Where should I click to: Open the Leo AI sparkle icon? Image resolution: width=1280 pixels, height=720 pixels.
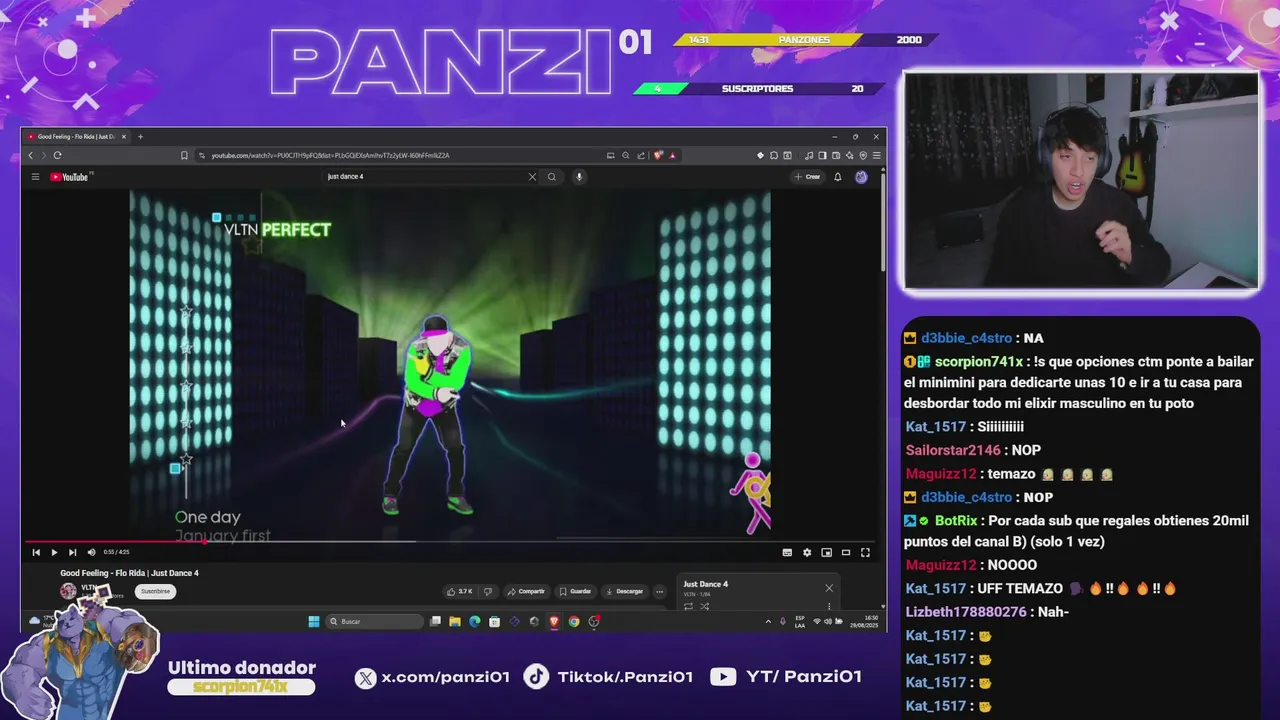pos(850,155)
